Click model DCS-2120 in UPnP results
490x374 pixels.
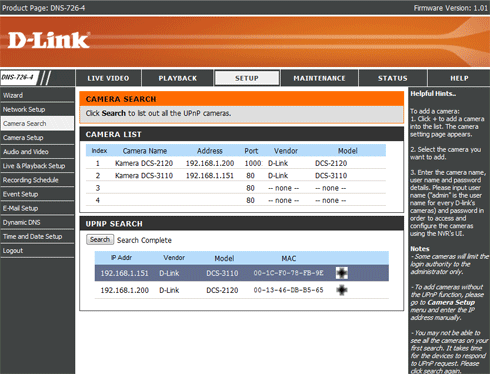coord(222,290)
